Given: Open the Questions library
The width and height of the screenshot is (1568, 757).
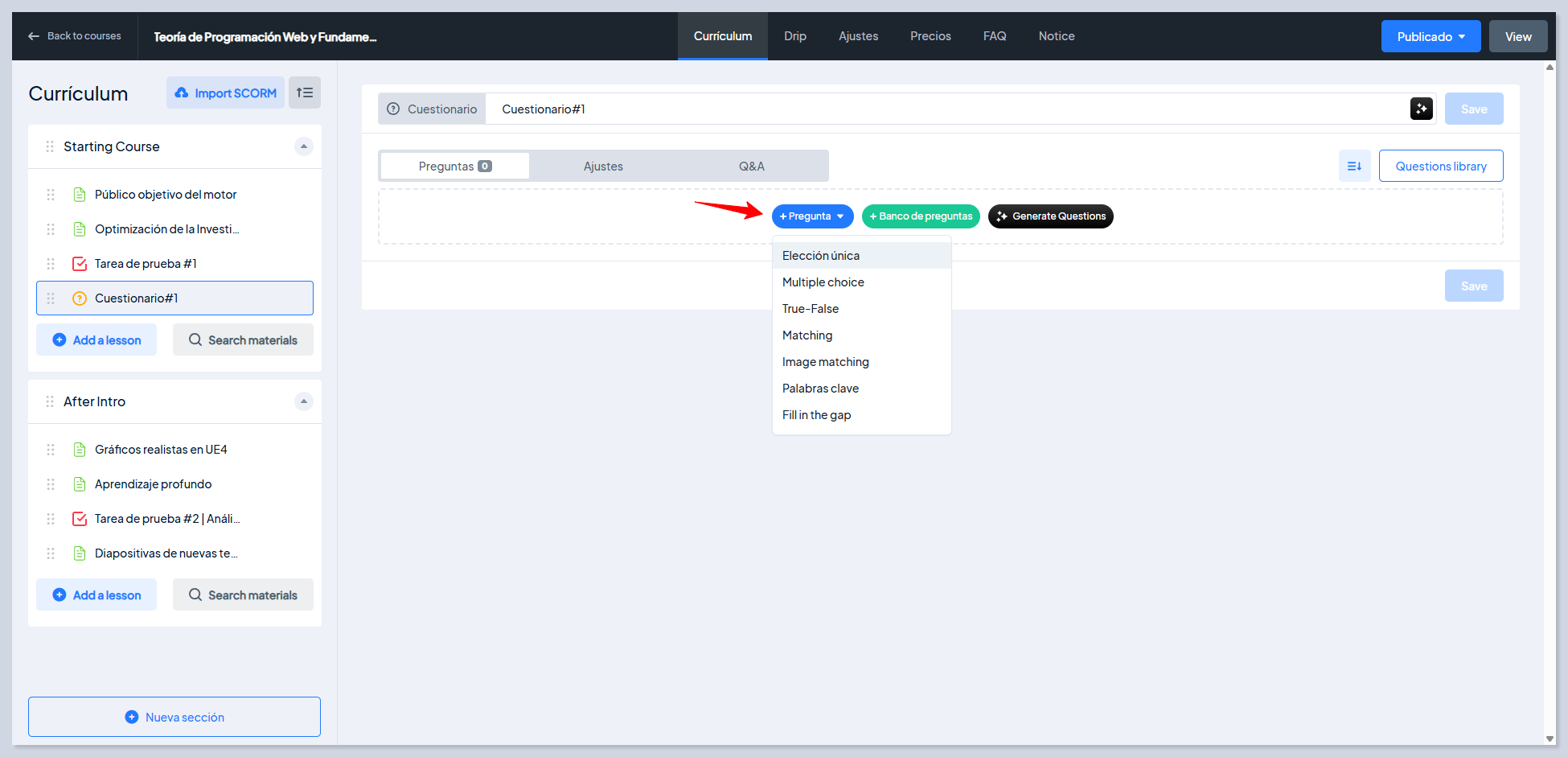Looking at the screenshot, I should [x=1440, y=166].
